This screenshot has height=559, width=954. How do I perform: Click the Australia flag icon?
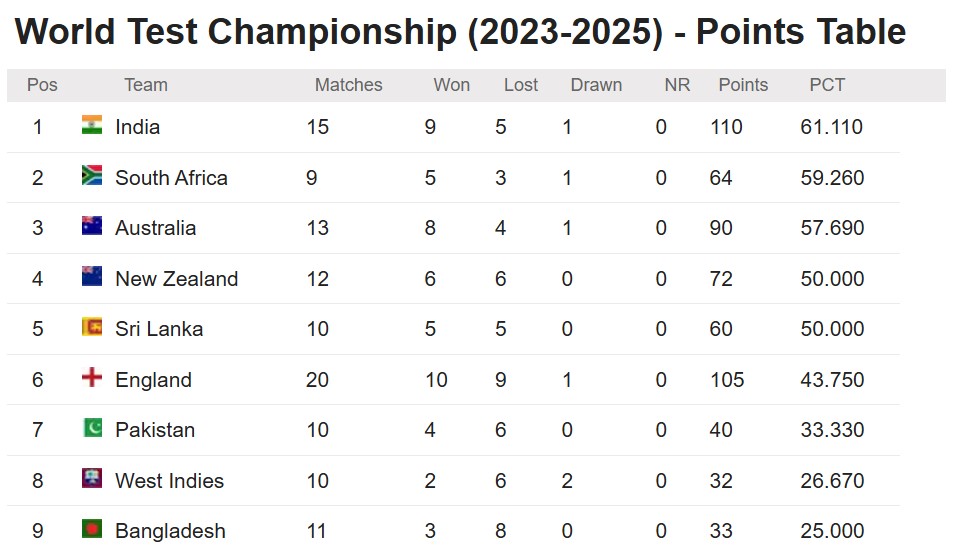92,227
